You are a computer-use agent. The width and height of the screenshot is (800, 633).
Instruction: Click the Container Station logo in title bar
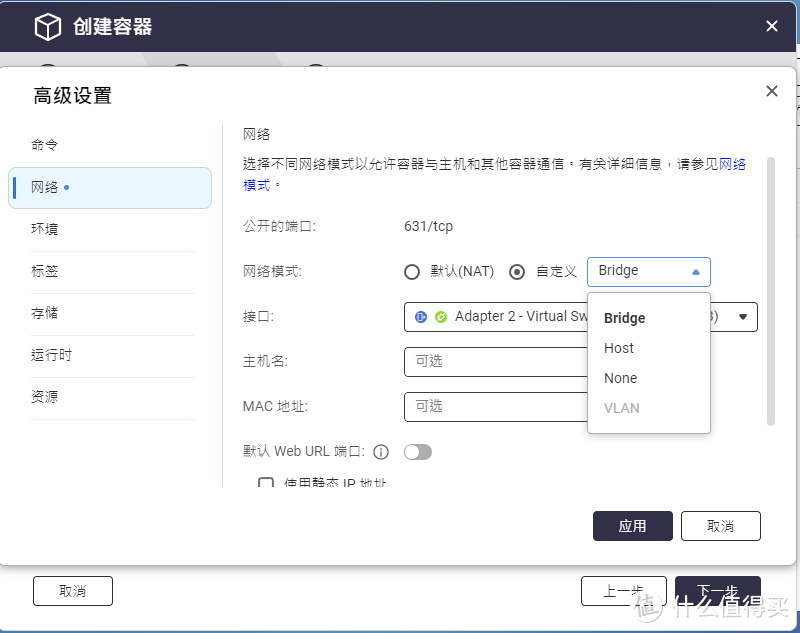[x=47, y=26]
